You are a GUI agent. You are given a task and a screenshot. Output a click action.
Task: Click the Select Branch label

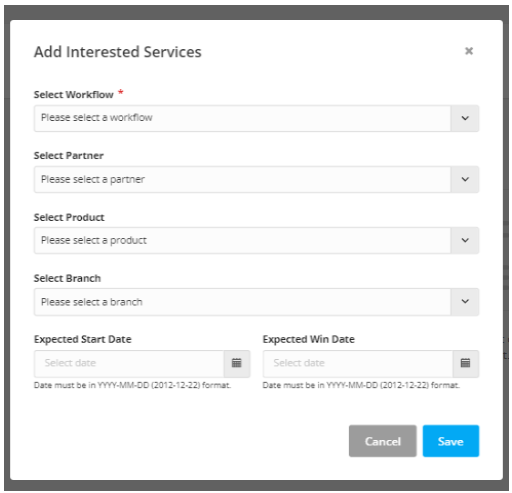(67, 278)
